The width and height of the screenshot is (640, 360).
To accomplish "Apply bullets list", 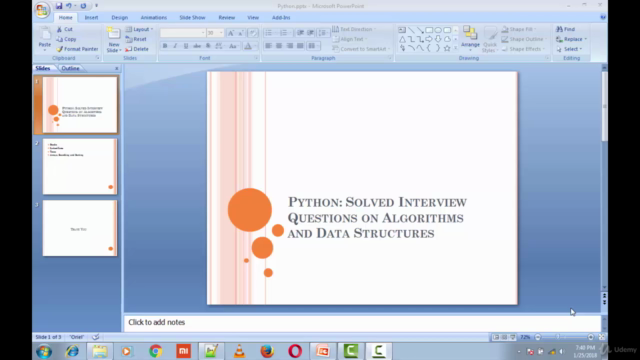I will [x=268, y=33].
